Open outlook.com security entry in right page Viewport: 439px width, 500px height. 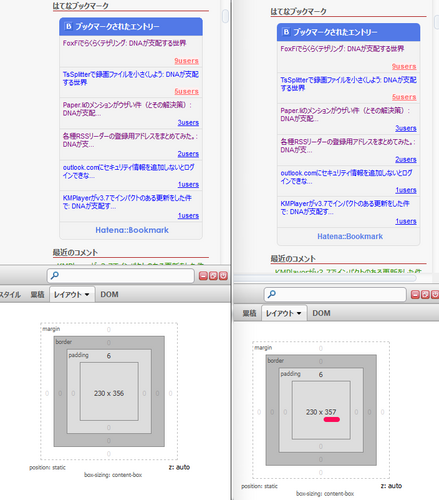coord(346,177)
